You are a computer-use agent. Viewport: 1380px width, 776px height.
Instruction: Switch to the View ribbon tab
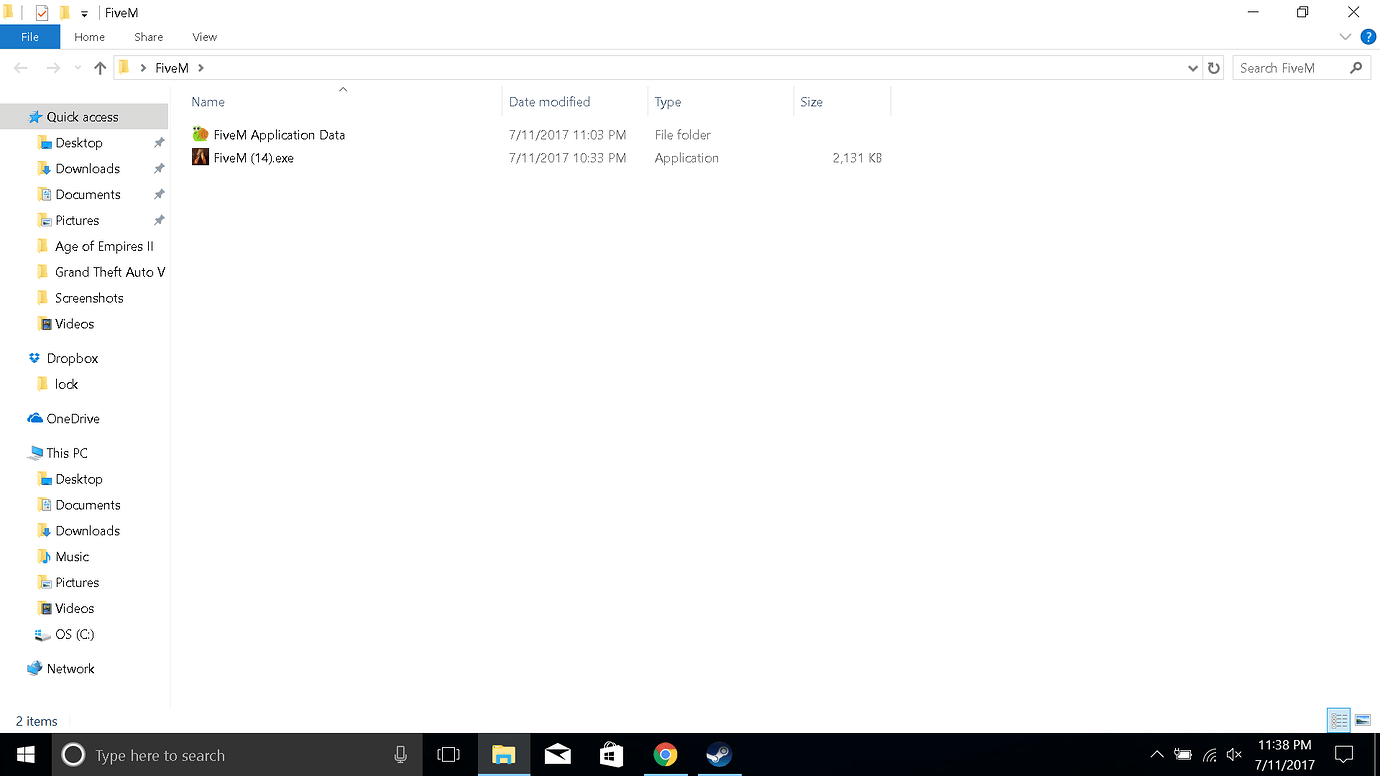tap(204, 36)
